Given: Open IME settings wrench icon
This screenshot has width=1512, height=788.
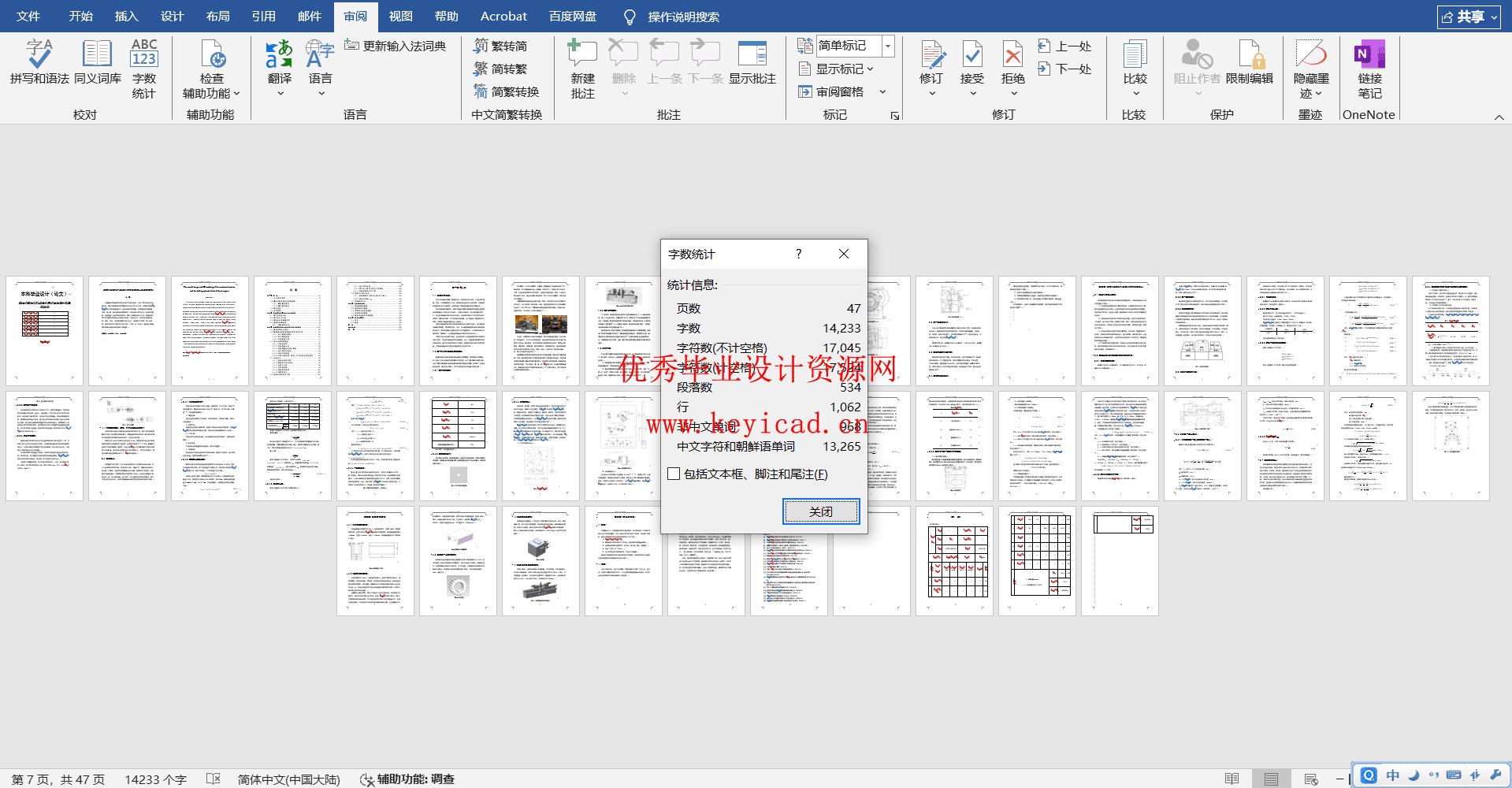Looking at the screenshot, I should coord(1495,775).
